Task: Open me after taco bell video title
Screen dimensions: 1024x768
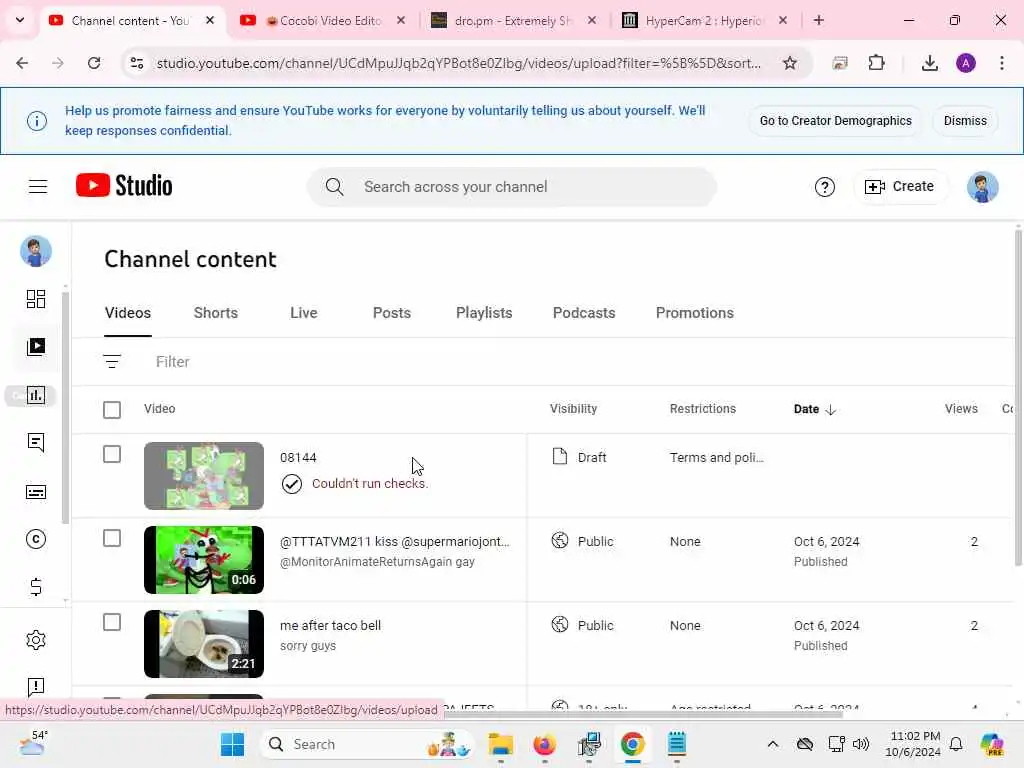Action: 330,626
